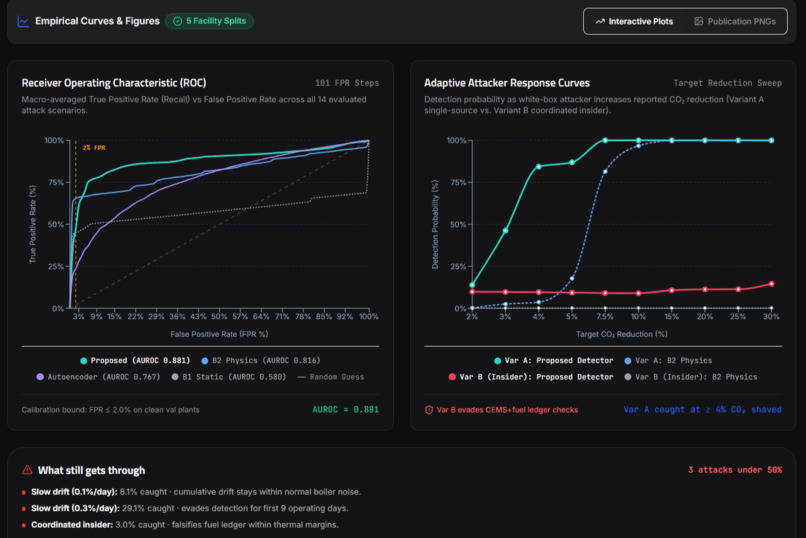Switch to Publication PNGs view

click(735, 21)
